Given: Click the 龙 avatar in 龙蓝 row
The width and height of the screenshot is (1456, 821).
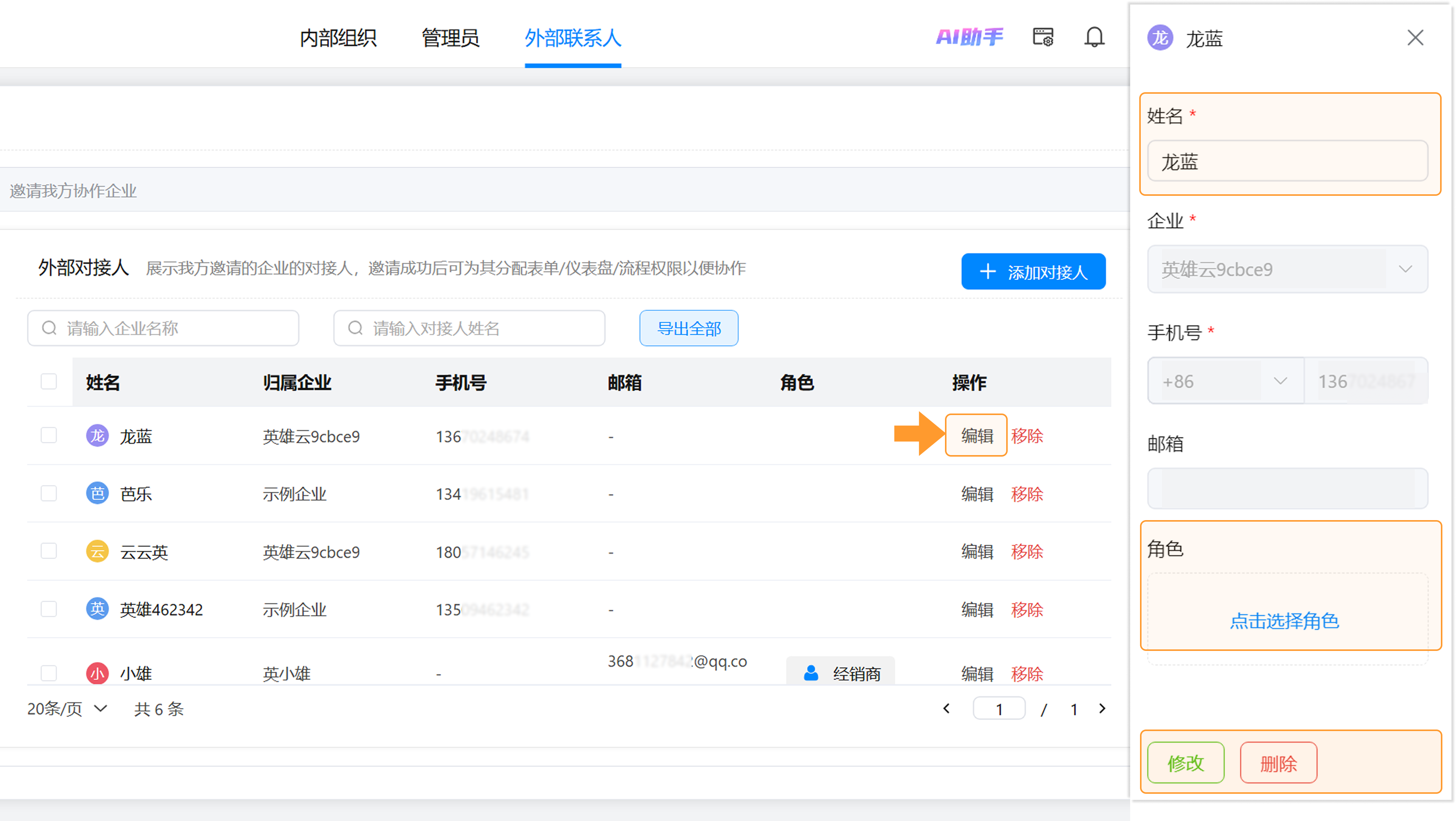Looking at the screenshot, I should tap(97, 436).
